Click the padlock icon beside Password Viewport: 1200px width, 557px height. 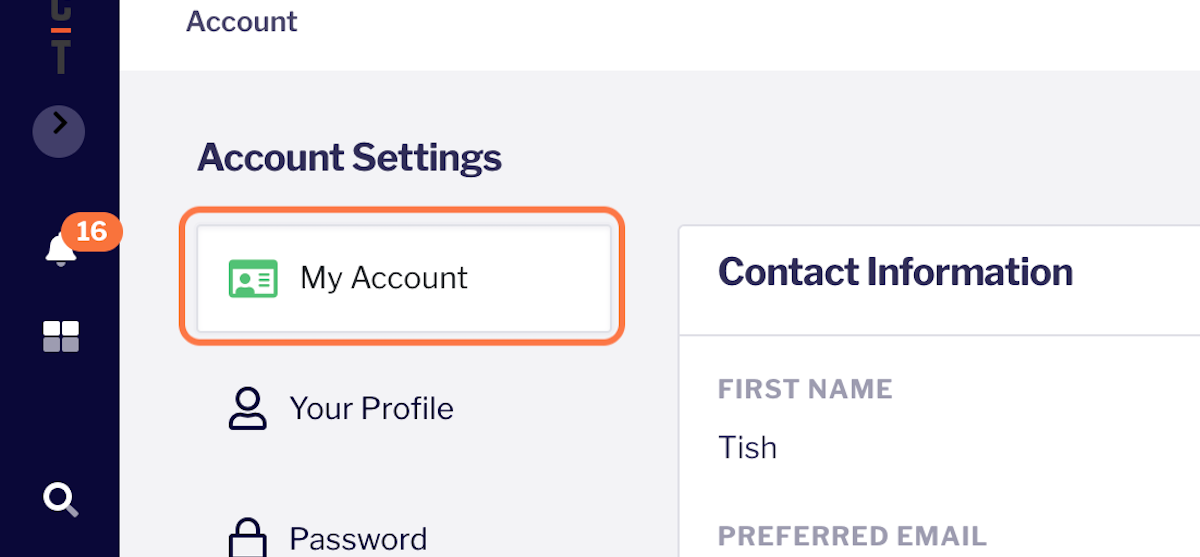[247, 538]
